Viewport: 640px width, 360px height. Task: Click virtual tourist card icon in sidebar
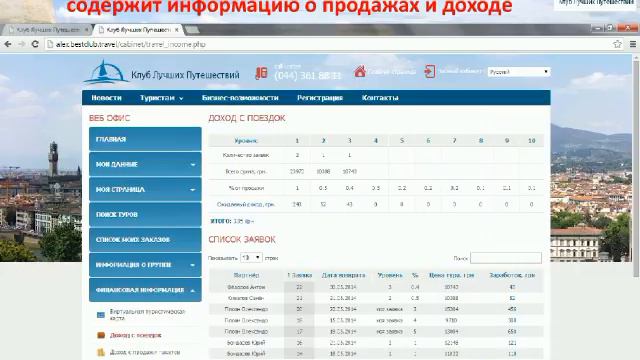[x=101, y=315]
